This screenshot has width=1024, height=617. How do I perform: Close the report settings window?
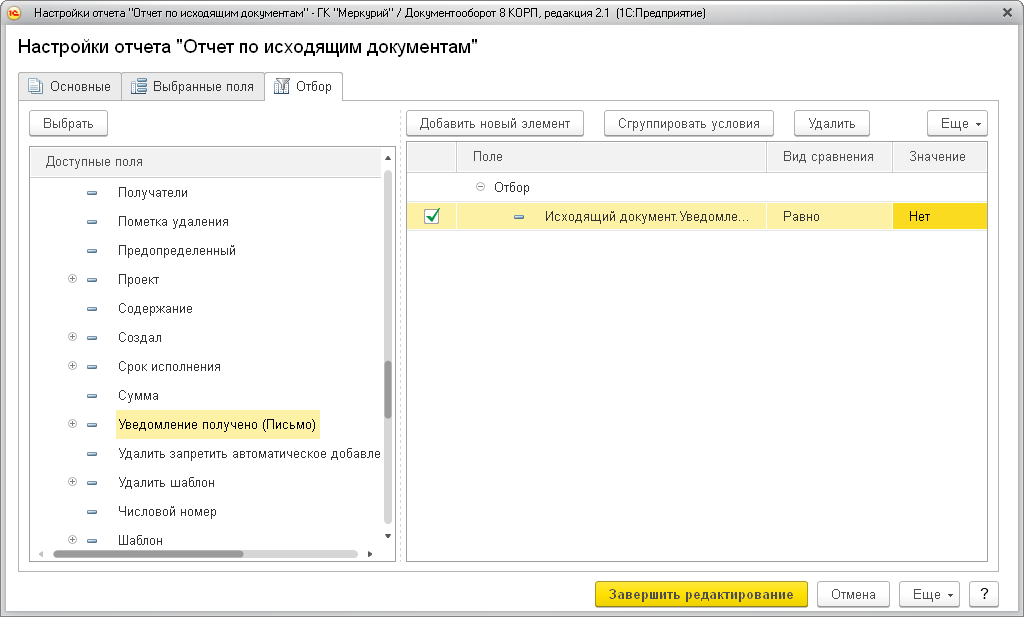(x=1007, y=12)
